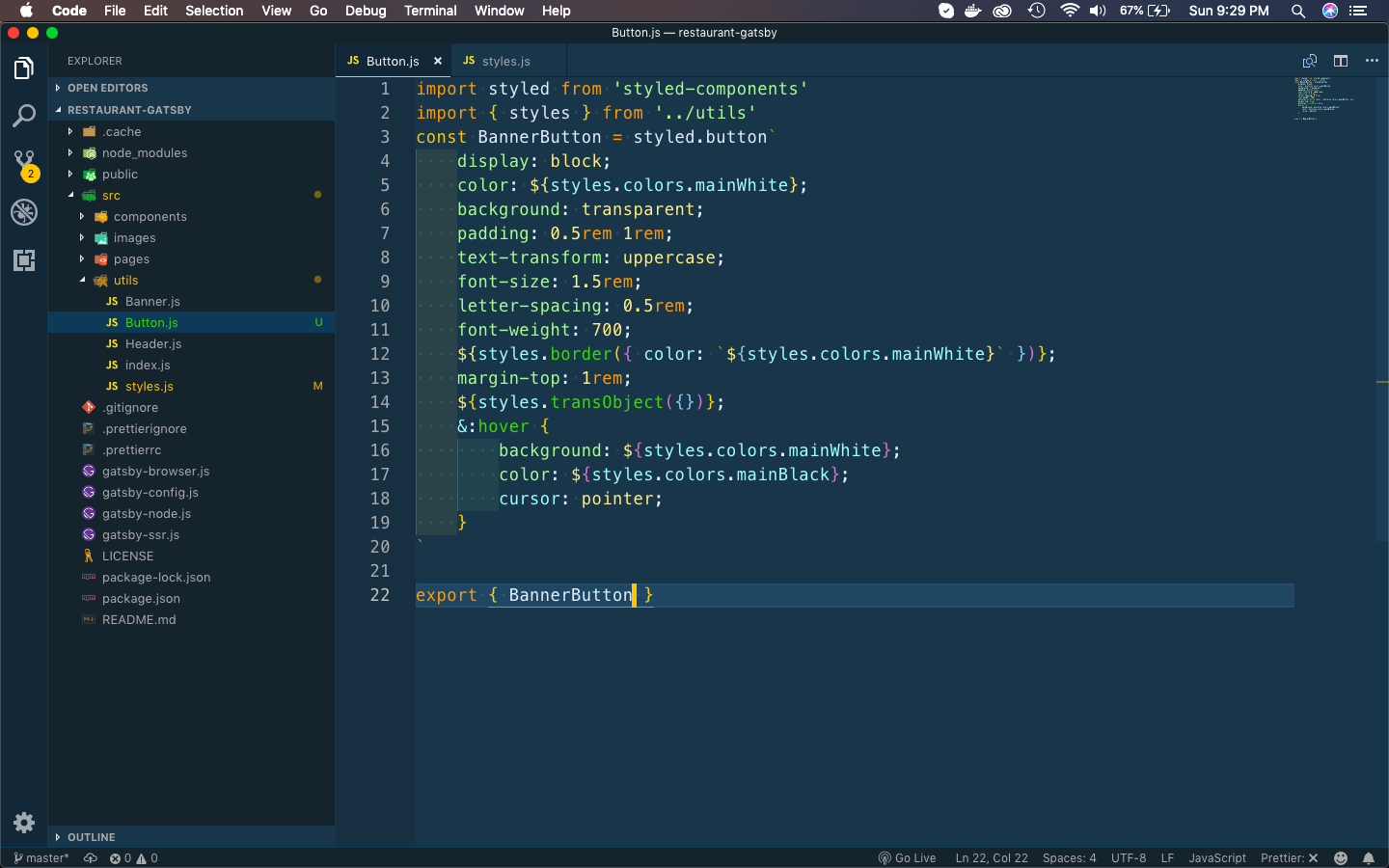Screen dimensions: 1389x868
Task: Open gatsby-config.js file
Action: coord(191,493)
